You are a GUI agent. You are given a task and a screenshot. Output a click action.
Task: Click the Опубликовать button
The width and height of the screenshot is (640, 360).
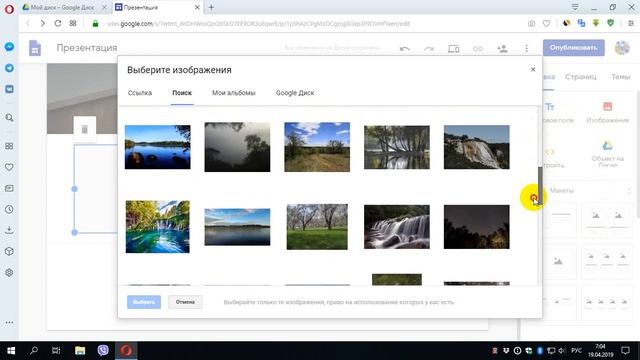pyautogui.click(x=573, y=48)
